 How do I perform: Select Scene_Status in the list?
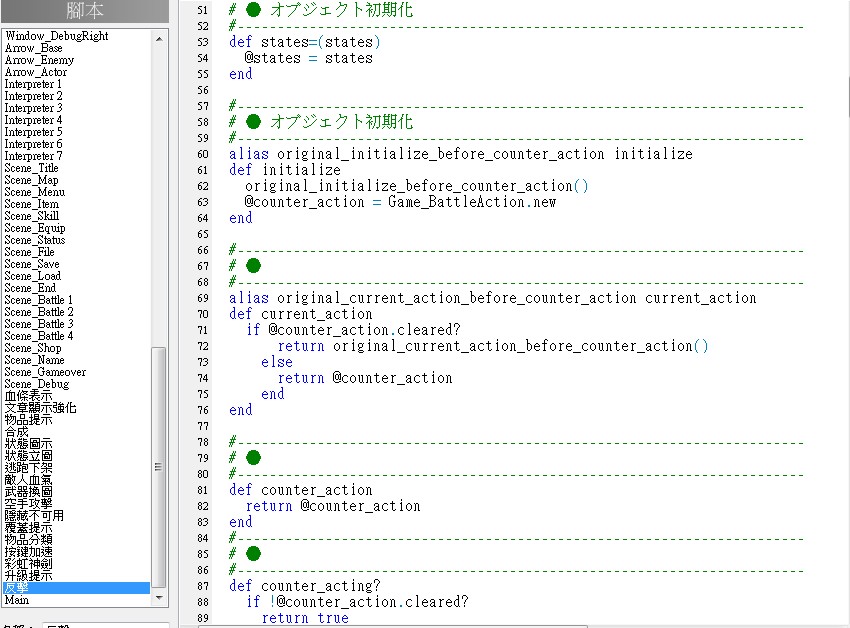pos(35,240)
